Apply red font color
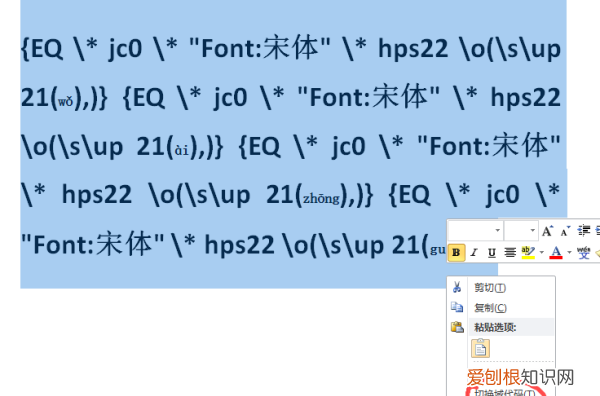Viewport: 600px width, 396px height. pos(556,253)
